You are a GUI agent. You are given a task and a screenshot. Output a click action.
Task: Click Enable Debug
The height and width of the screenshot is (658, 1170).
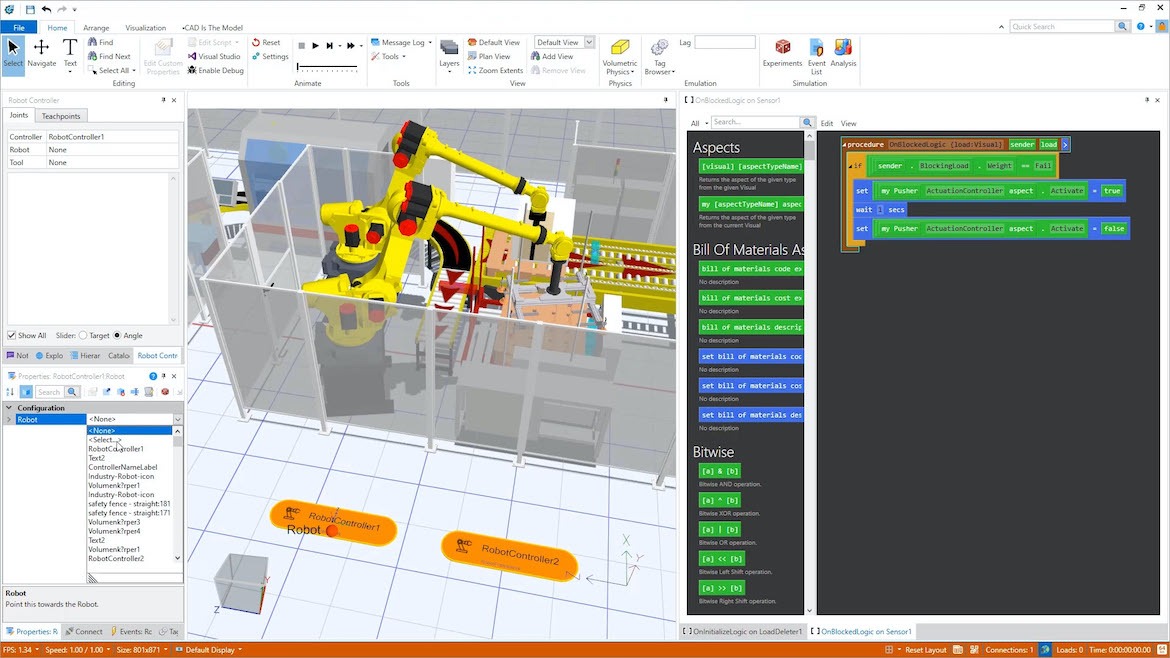215,70
